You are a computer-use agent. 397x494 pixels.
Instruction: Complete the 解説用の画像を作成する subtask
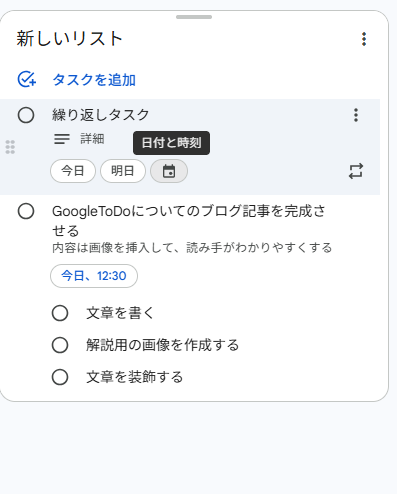[x=60, y=345]
